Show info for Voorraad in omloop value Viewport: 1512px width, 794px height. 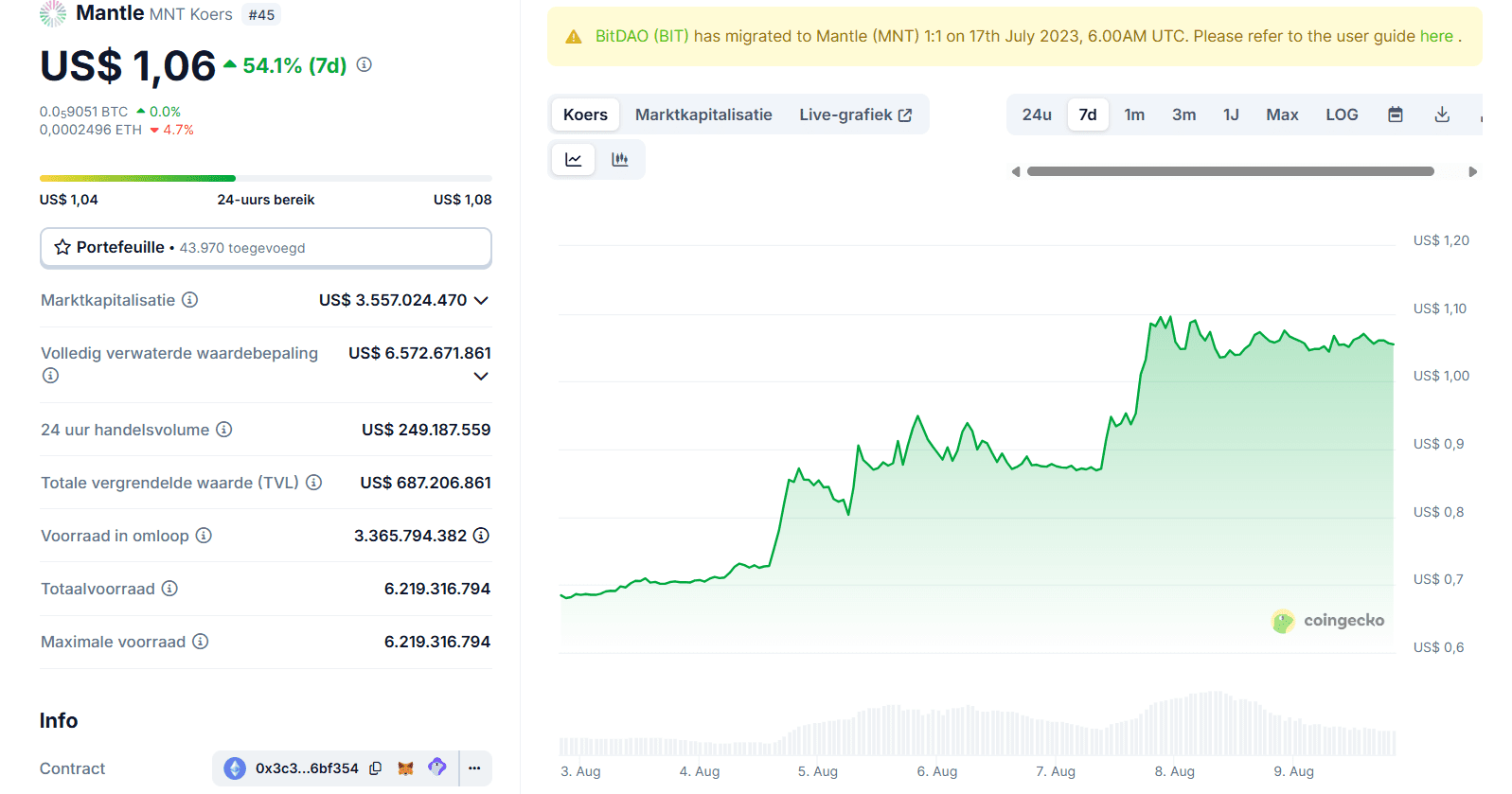pos(481,536)
